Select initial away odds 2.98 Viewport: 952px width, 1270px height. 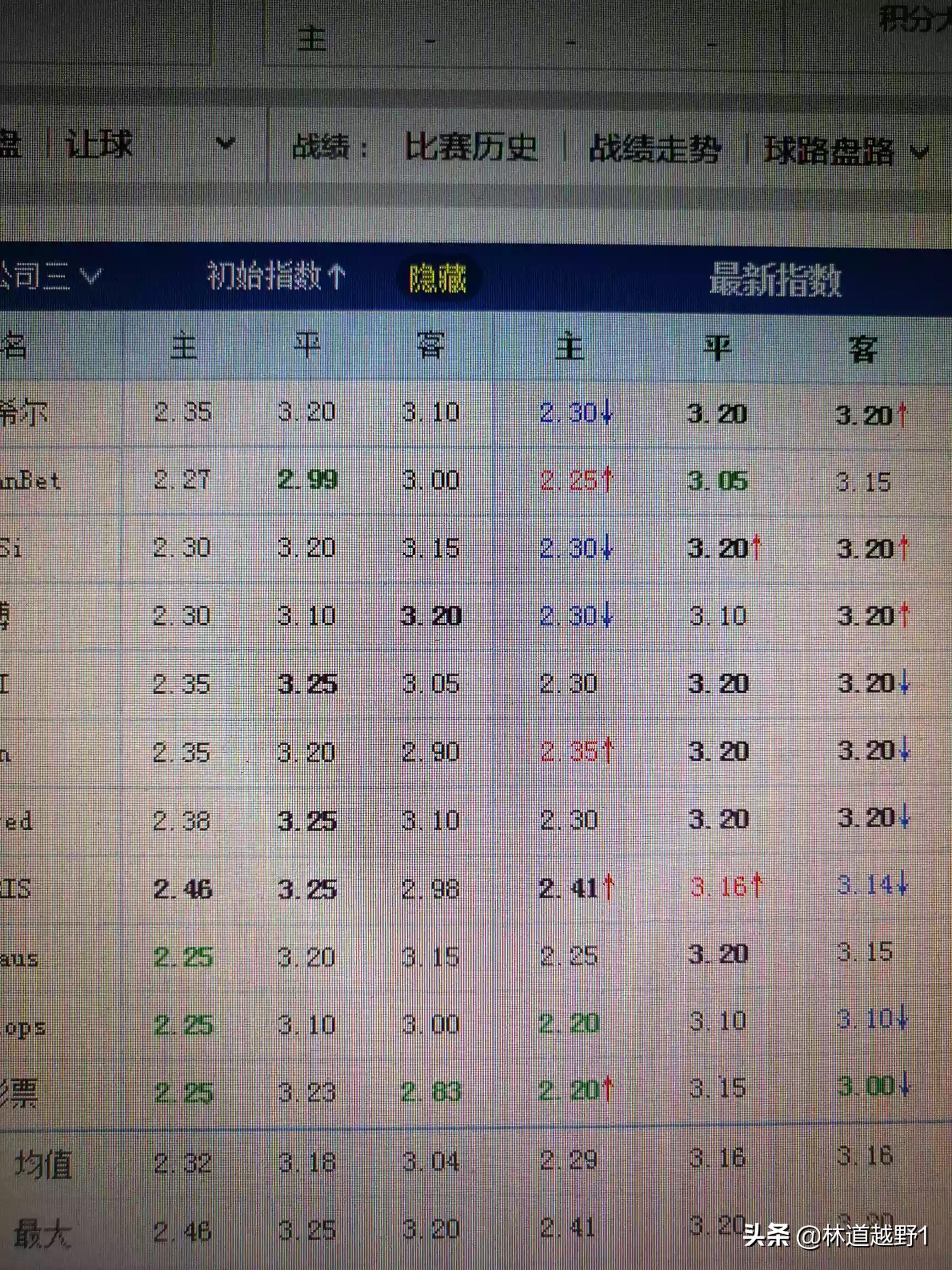[x=430, y=889]
